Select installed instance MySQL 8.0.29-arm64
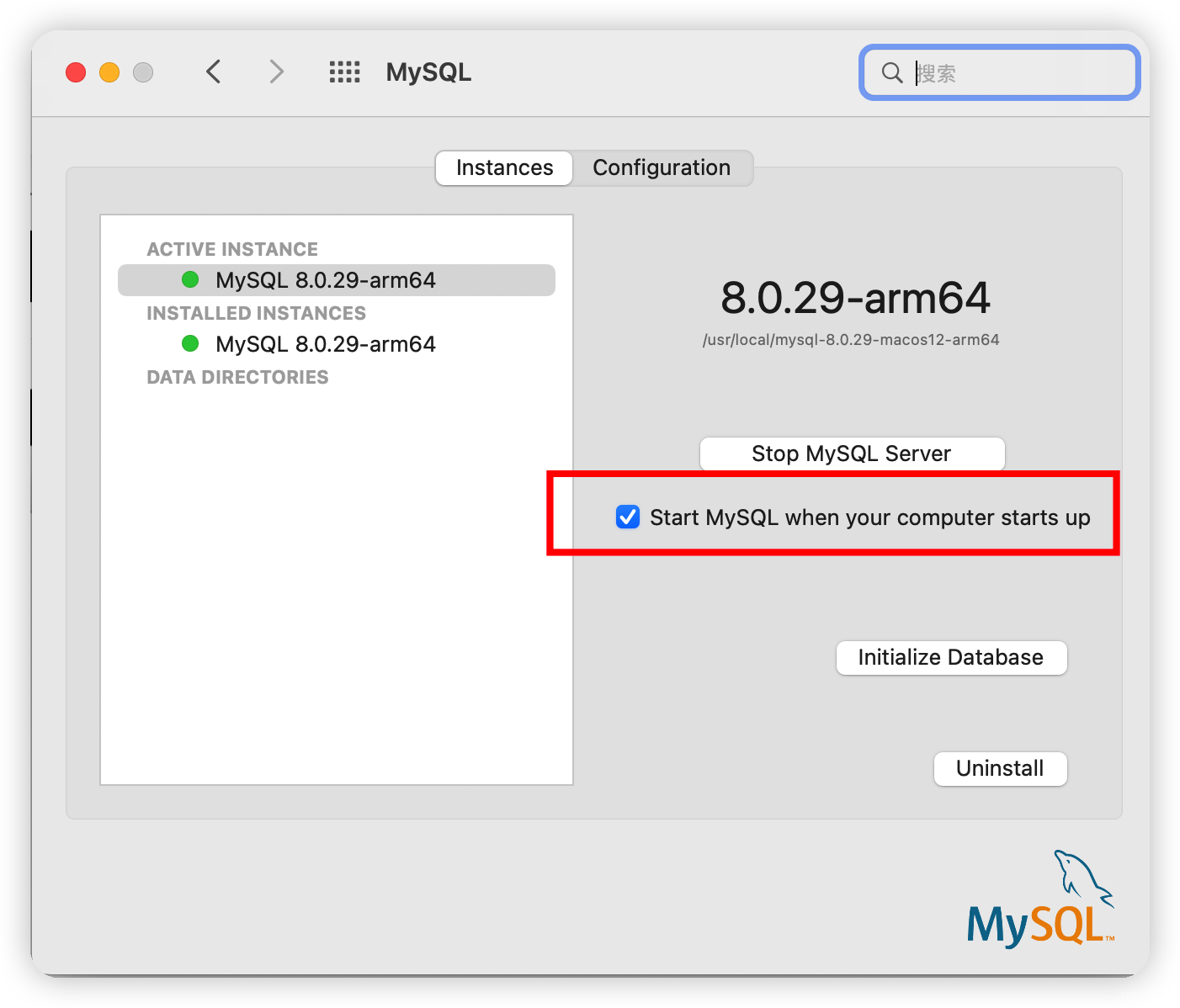1180x1008 pixels. [x=337, y=344]
